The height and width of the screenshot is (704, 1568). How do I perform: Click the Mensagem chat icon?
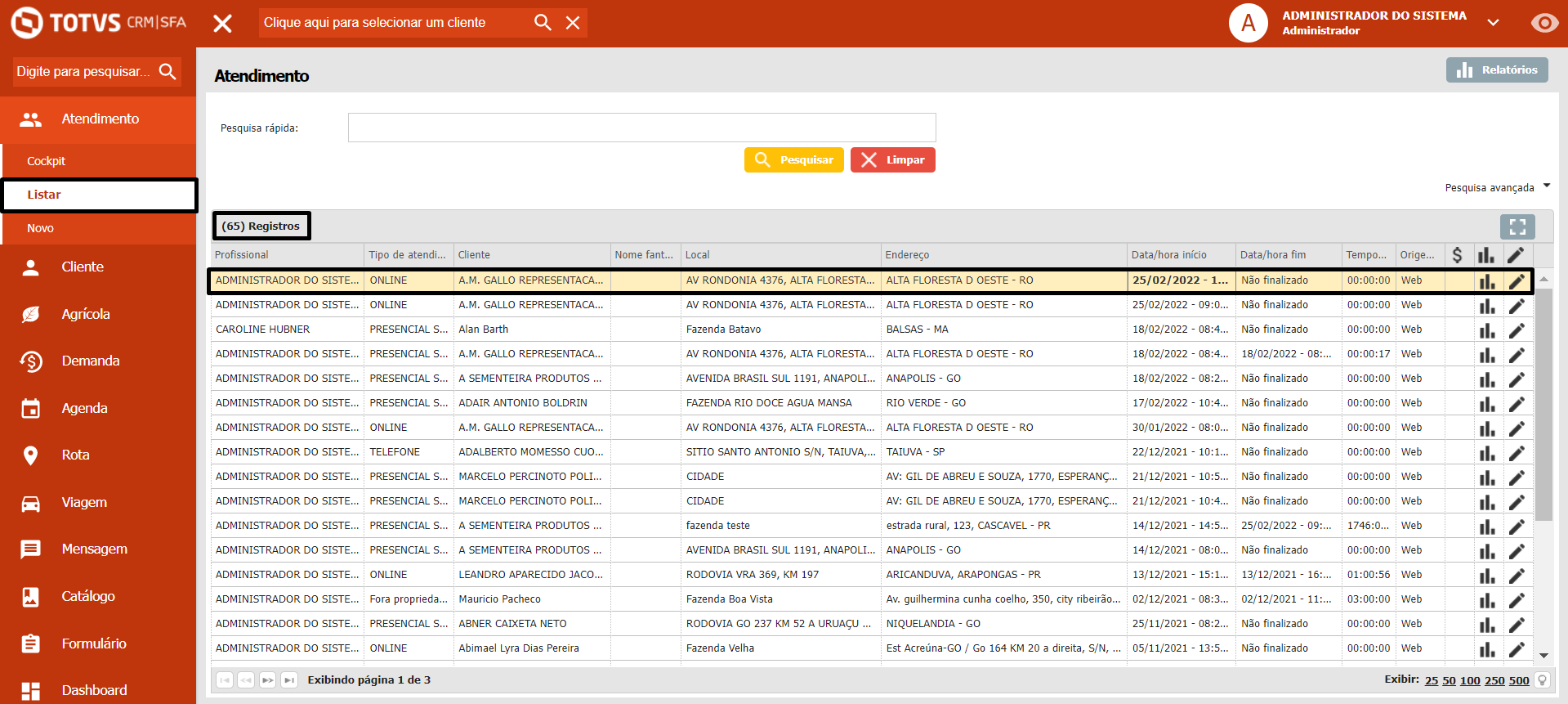click(31, 549)
